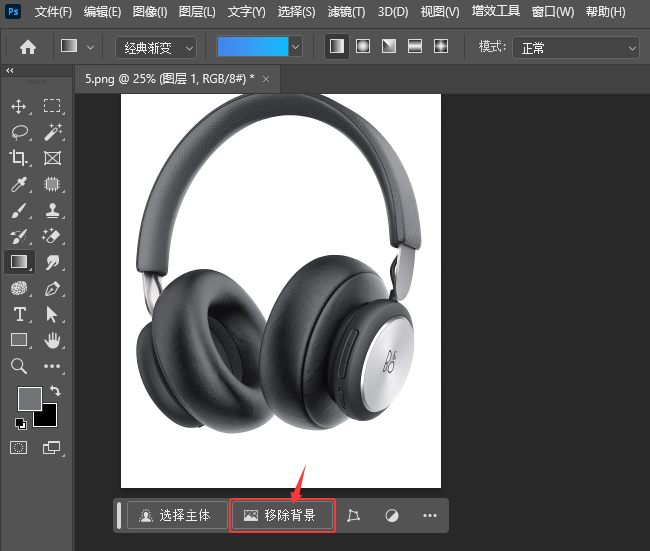Close the 5.png document tab
The height and width of the screenshot is (551, 650).
[266, 79]
